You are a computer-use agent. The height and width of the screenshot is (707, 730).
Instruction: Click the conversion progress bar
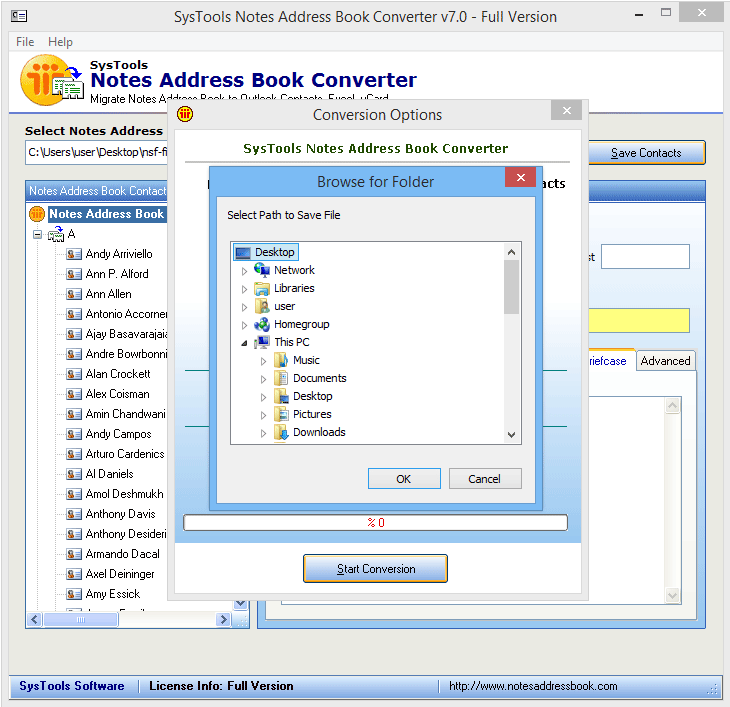click(375, 523)
